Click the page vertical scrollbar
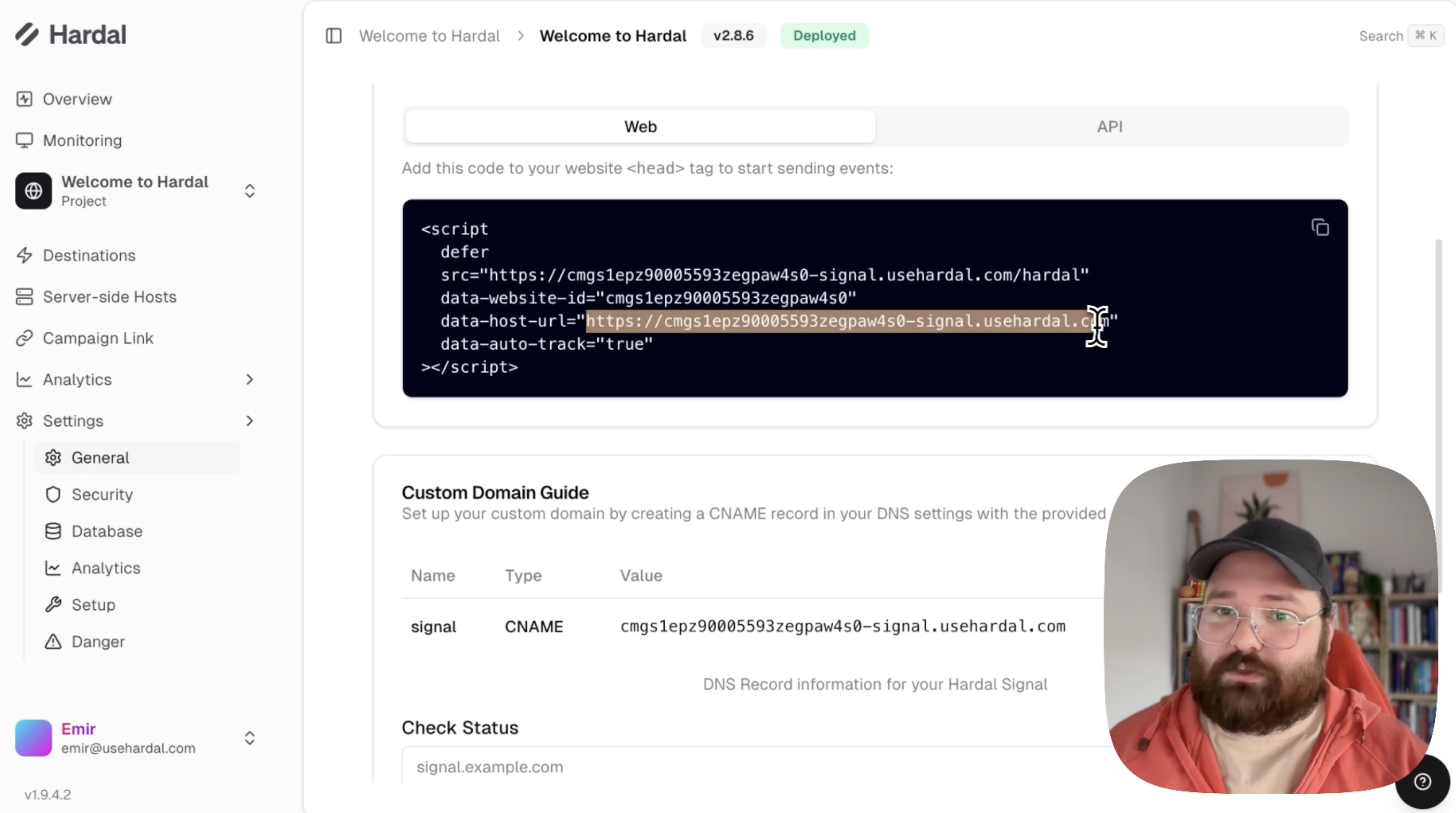The width and height of the screenshot is (1456, 813). 1438,395
